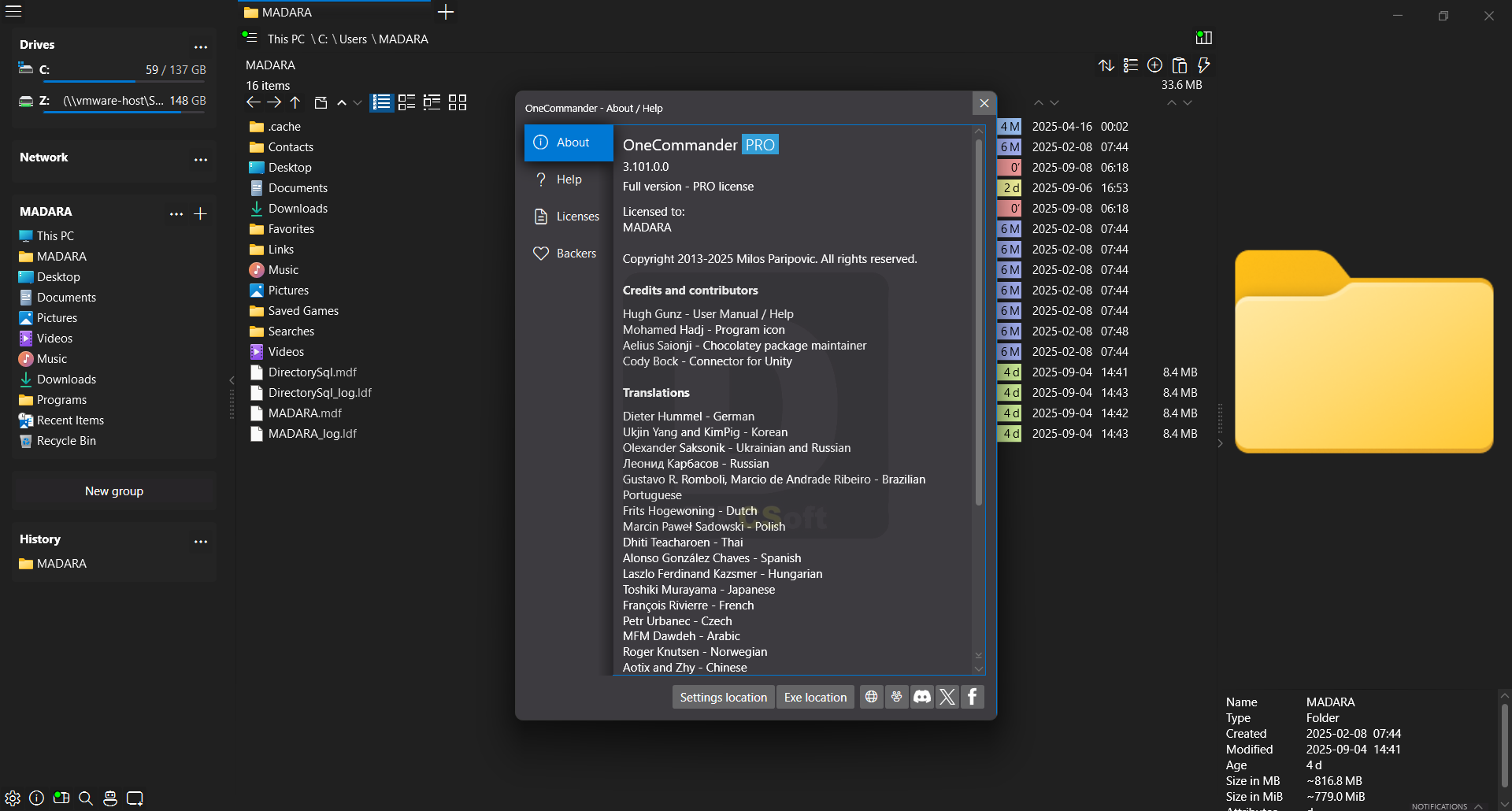Add a new tab next to MADARA tab
Image resolution: width=1512 pixels, height=811 pixels.
click(446, 12)
